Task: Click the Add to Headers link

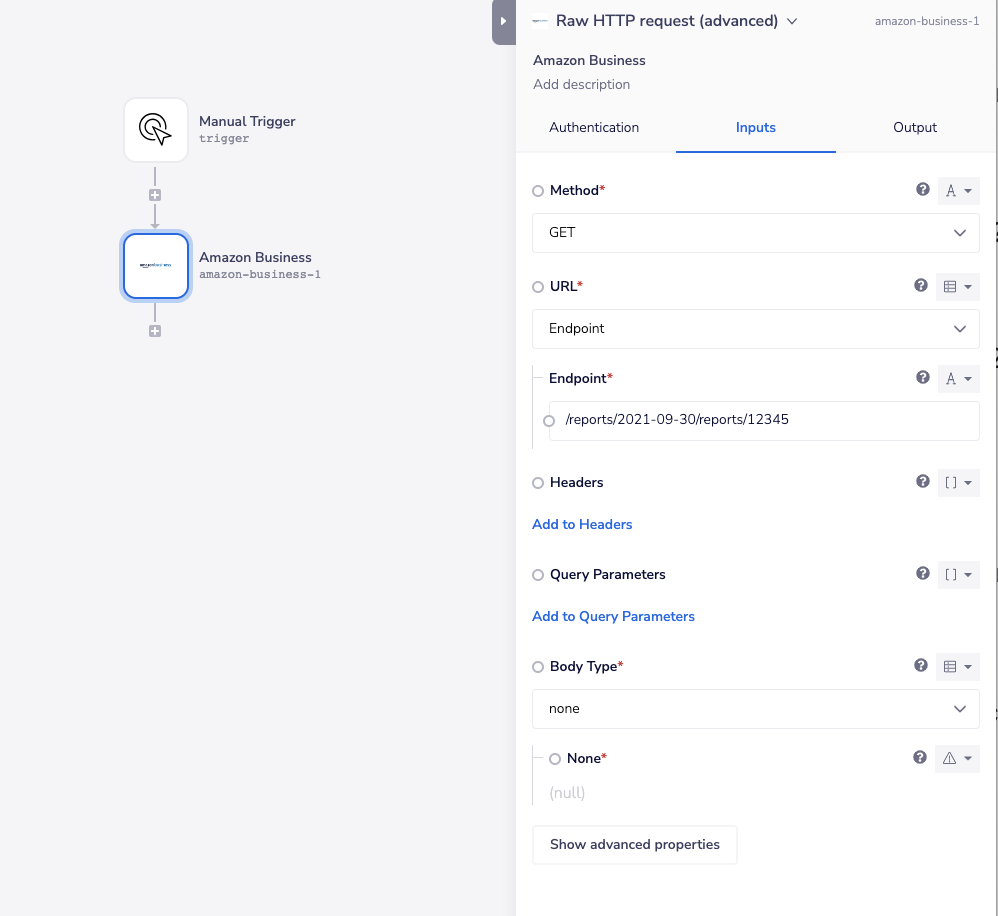Action: (x=582, y=524)
